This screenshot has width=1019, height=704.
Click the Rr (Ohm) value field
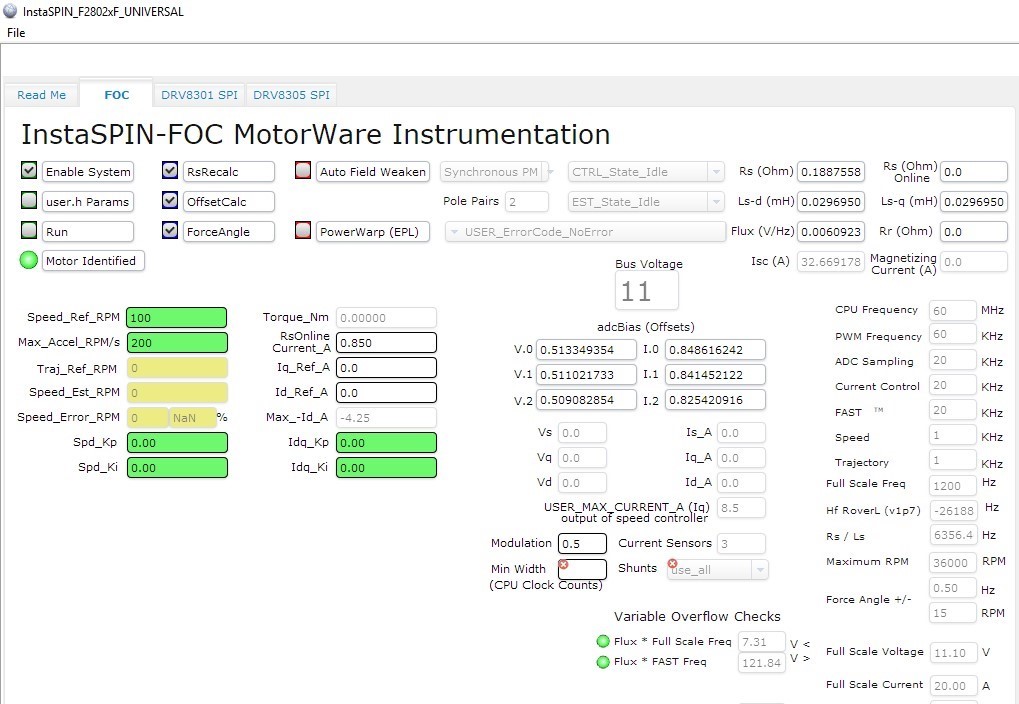tap(974, 231)
